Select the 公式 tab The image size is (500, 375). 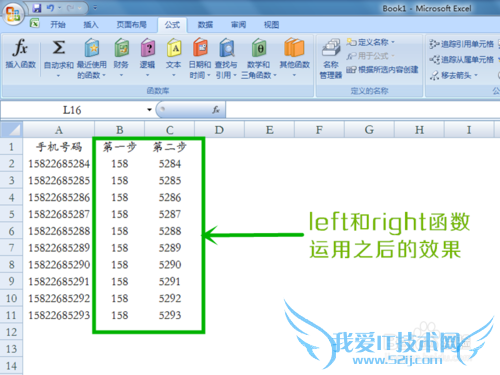point(172,25)
